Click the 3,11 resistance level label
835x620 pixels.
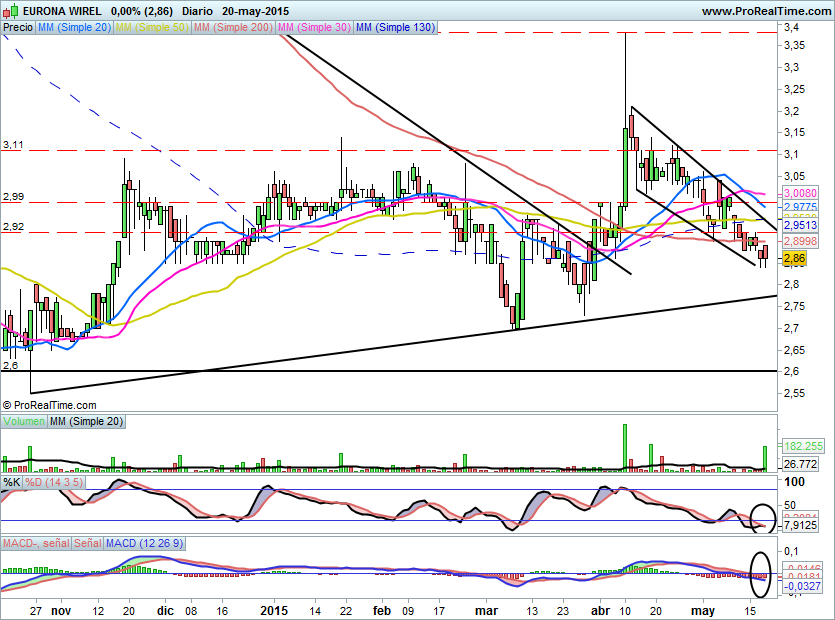pos(13,145)
